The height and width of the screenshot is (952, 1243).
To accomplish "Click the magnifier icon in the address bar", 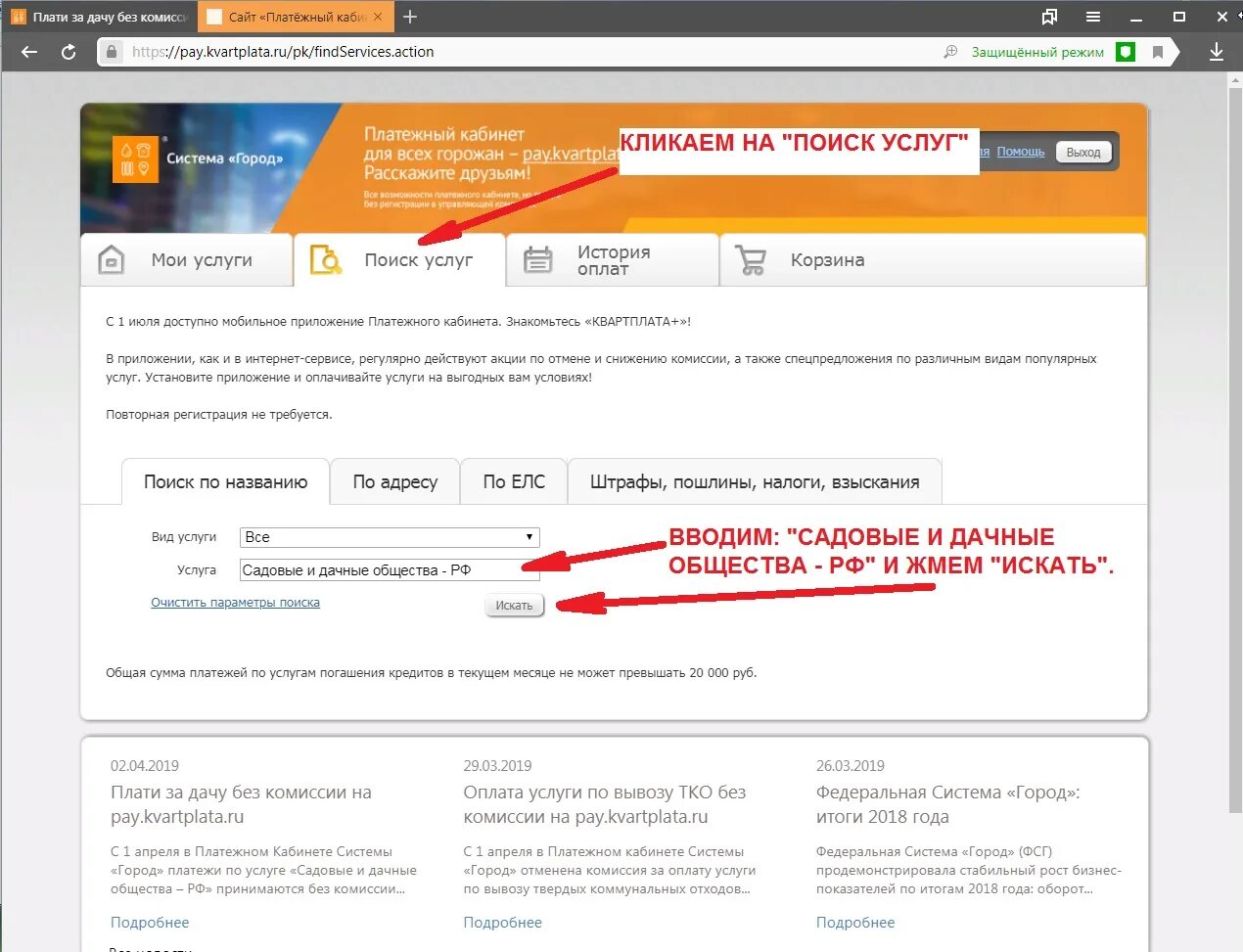I will tap(949, 52).
